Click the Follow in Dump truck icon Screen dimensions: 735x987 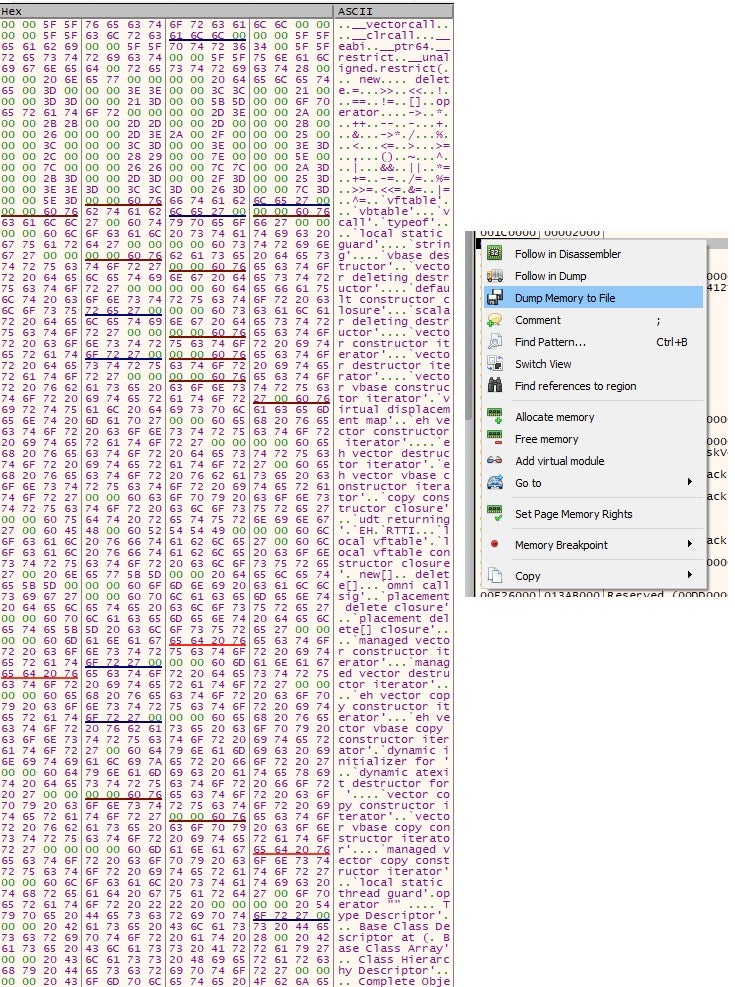[x=494, y=276]
